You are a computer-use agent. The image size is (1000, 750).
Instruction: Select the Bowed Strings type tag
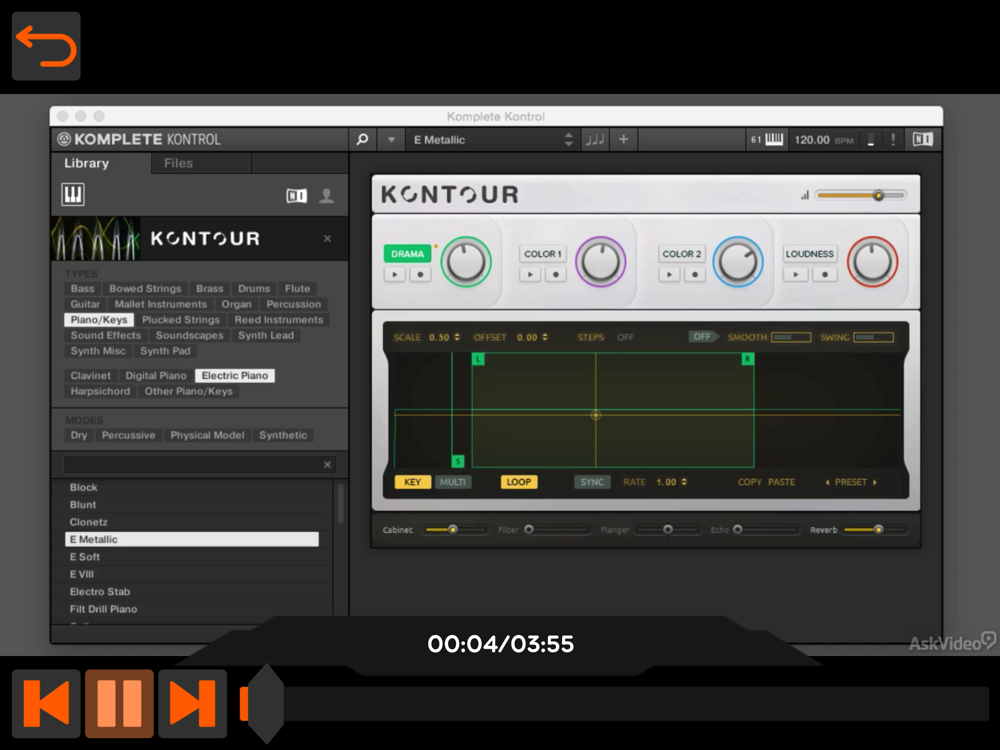click(x=145, y=288)
